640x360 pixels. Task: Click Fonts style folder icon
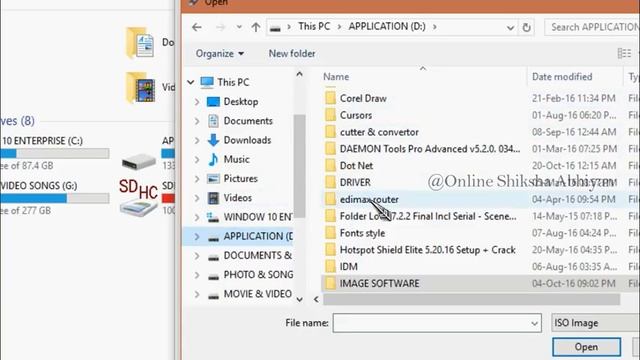(330, 233)
